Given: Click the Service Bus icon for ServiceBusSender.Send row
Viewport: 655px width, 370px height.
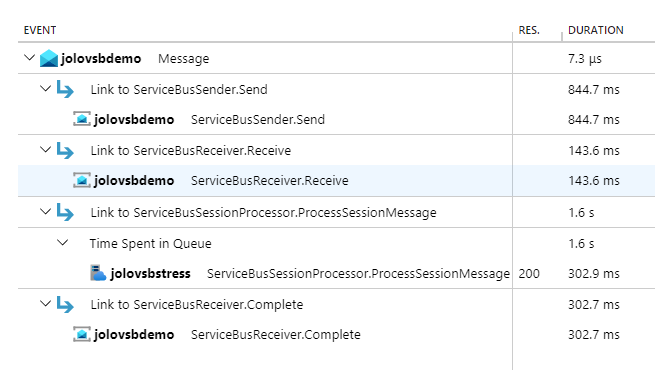Looking at the screenshot, I should pyautogui.click(x=82, y=119).
